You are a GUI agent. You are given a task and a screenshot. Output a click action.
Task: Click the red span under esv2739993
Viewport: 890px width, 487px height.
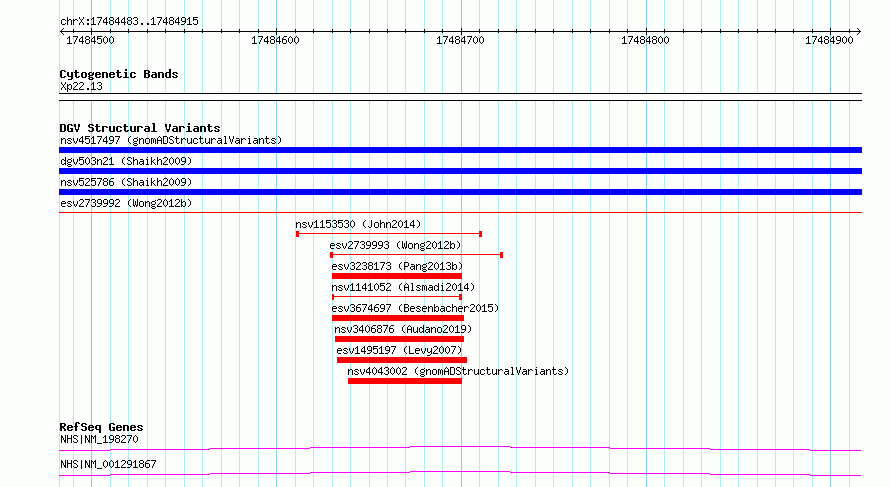[x=417, y=255]
